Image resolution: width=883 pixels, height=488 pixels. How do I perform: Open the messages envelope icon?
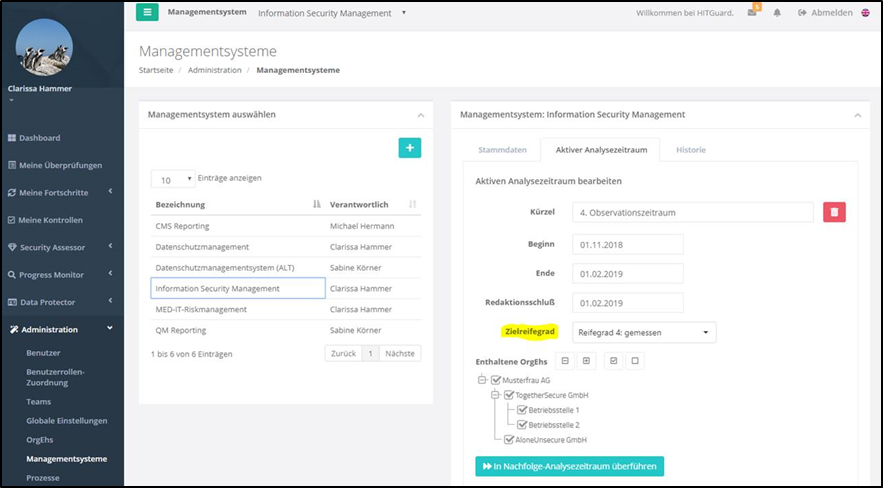(752, 13)
